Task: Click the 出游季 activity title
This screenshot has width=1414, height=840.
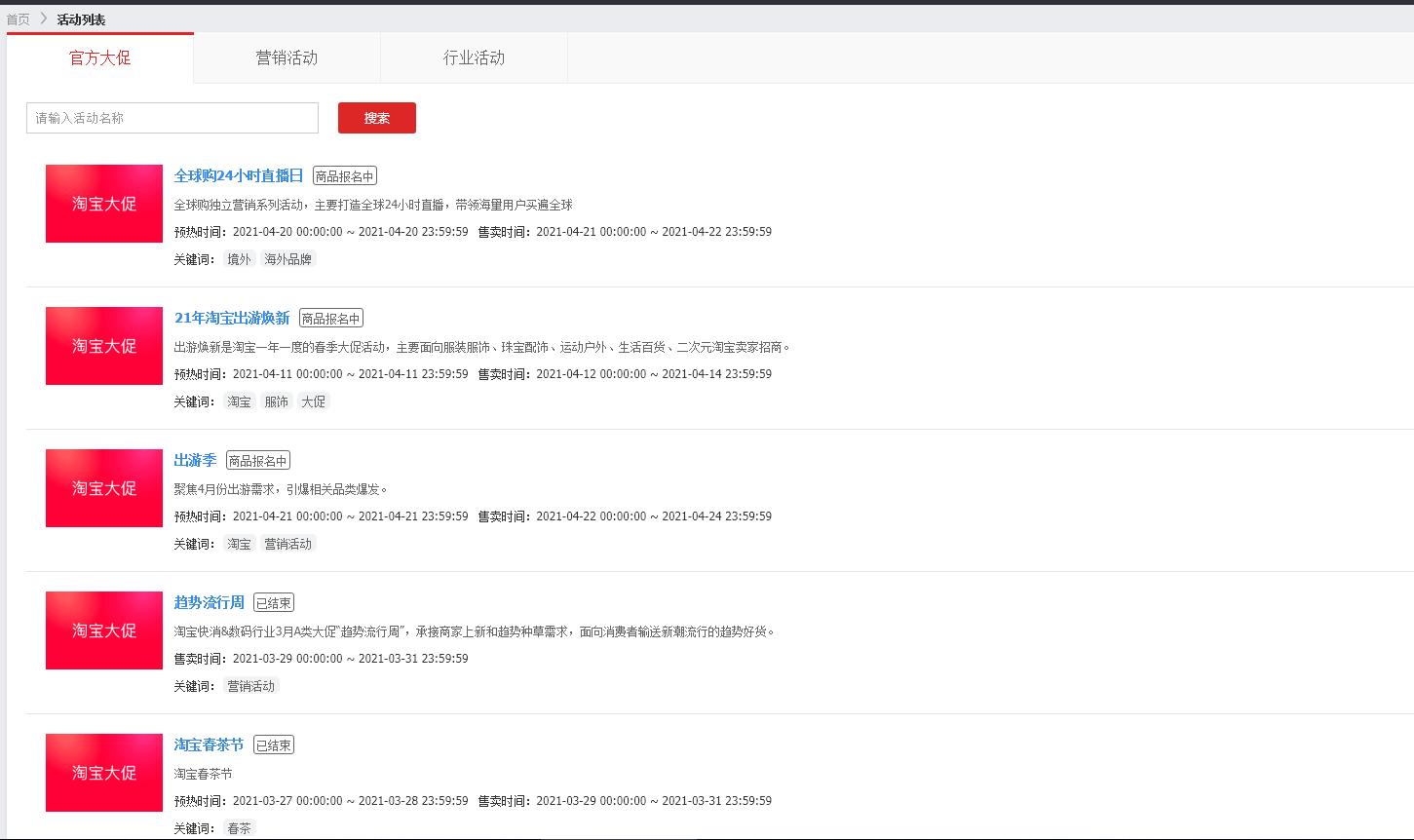Action: (195, 460)
